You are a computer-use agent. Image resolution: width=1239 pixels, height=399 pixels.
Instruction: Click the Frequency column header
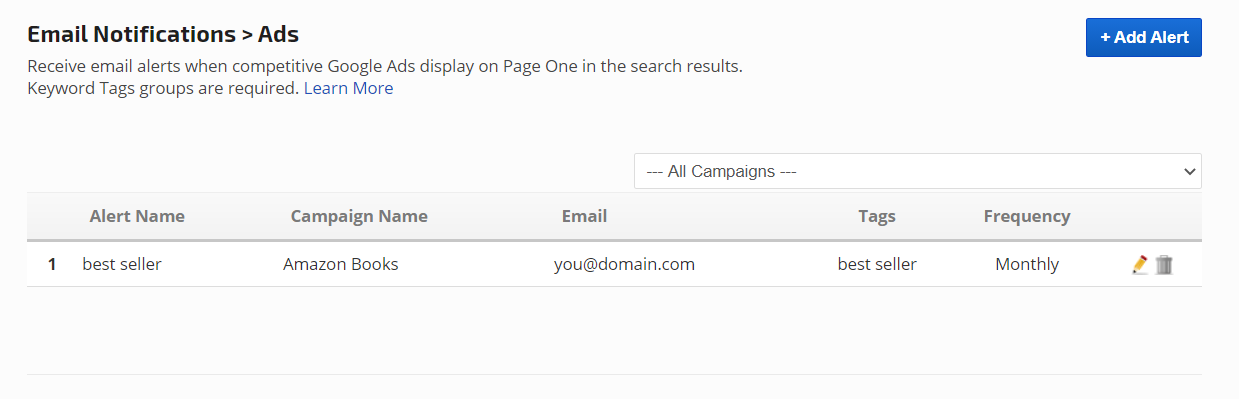[x=1027, y=216]
